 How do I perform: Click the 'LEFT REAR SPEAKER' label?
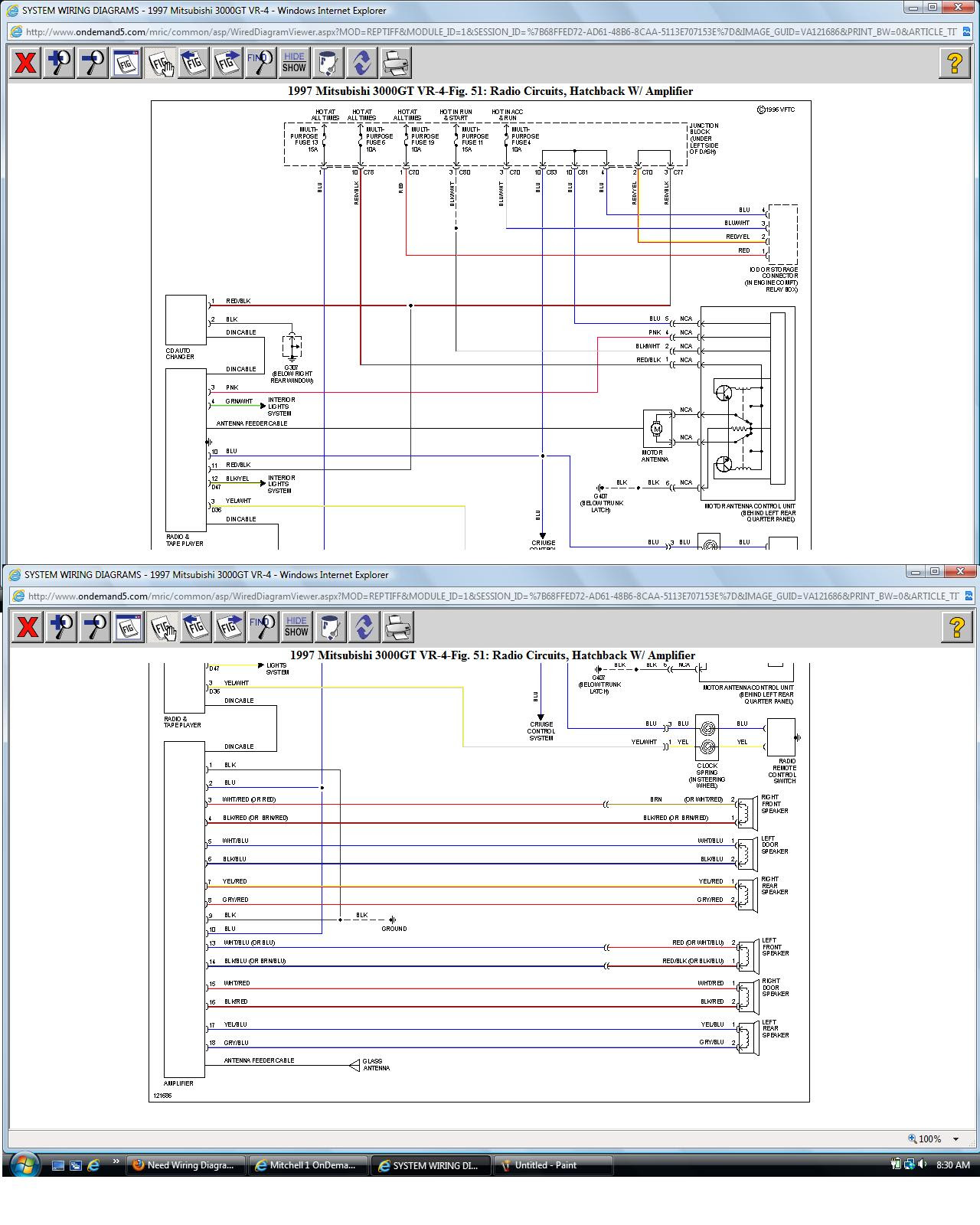(x=775, y=1029)
